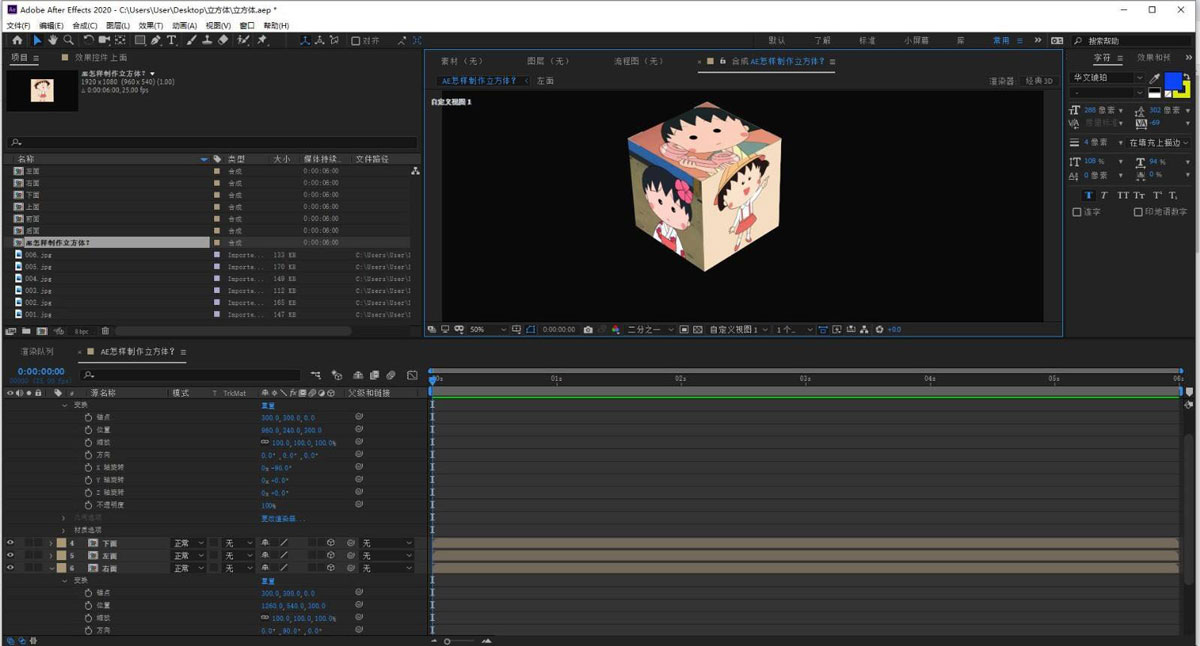1200x646 pixels.
Task: Switch to the 渲染队列 tab
Action: 37,351
